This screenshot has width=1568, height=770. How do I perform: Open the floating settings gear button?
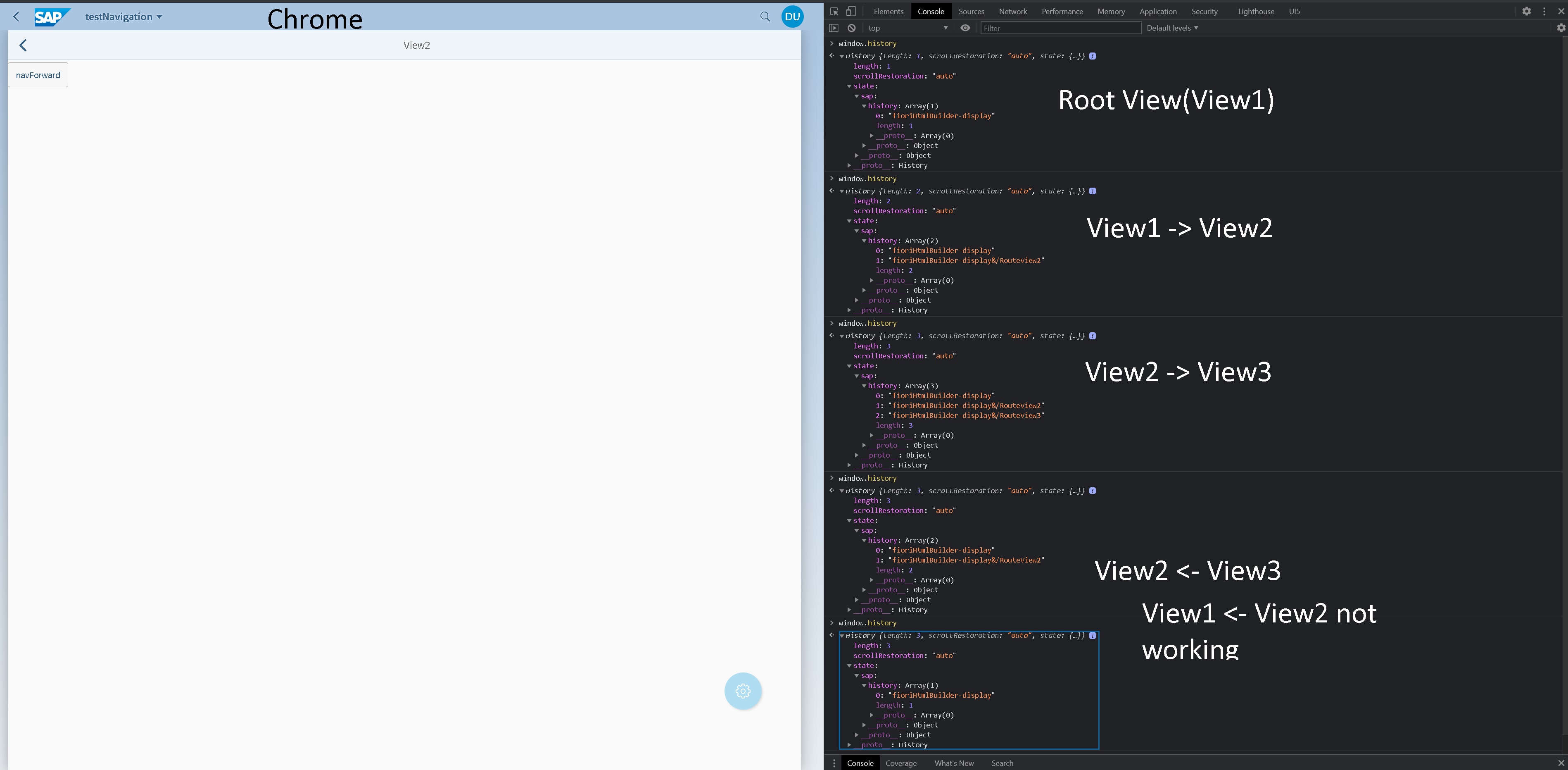pos(743,691)
